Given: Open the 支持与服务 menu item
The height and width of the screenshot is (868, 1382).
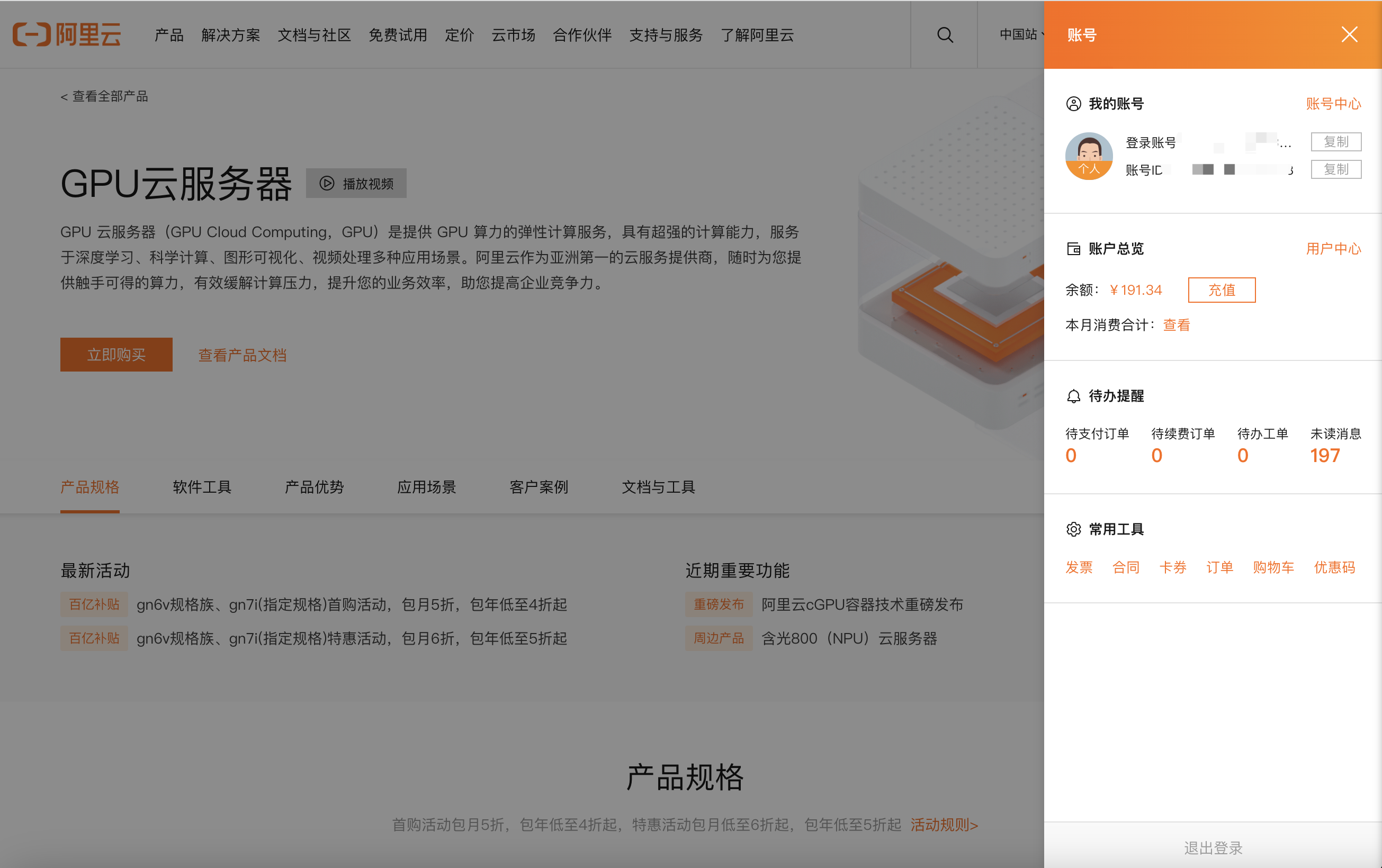Looking at the screenshot, I should tap(665, 35).
